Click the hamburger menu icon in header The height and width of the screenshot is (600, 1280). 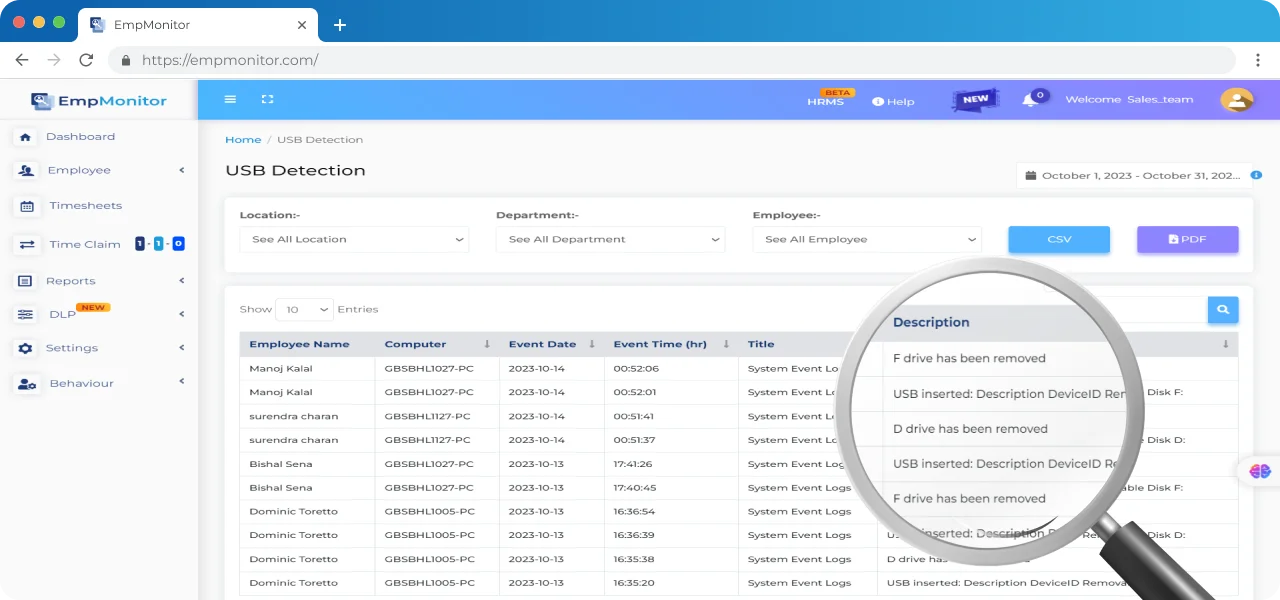click(x=230, y=99)
